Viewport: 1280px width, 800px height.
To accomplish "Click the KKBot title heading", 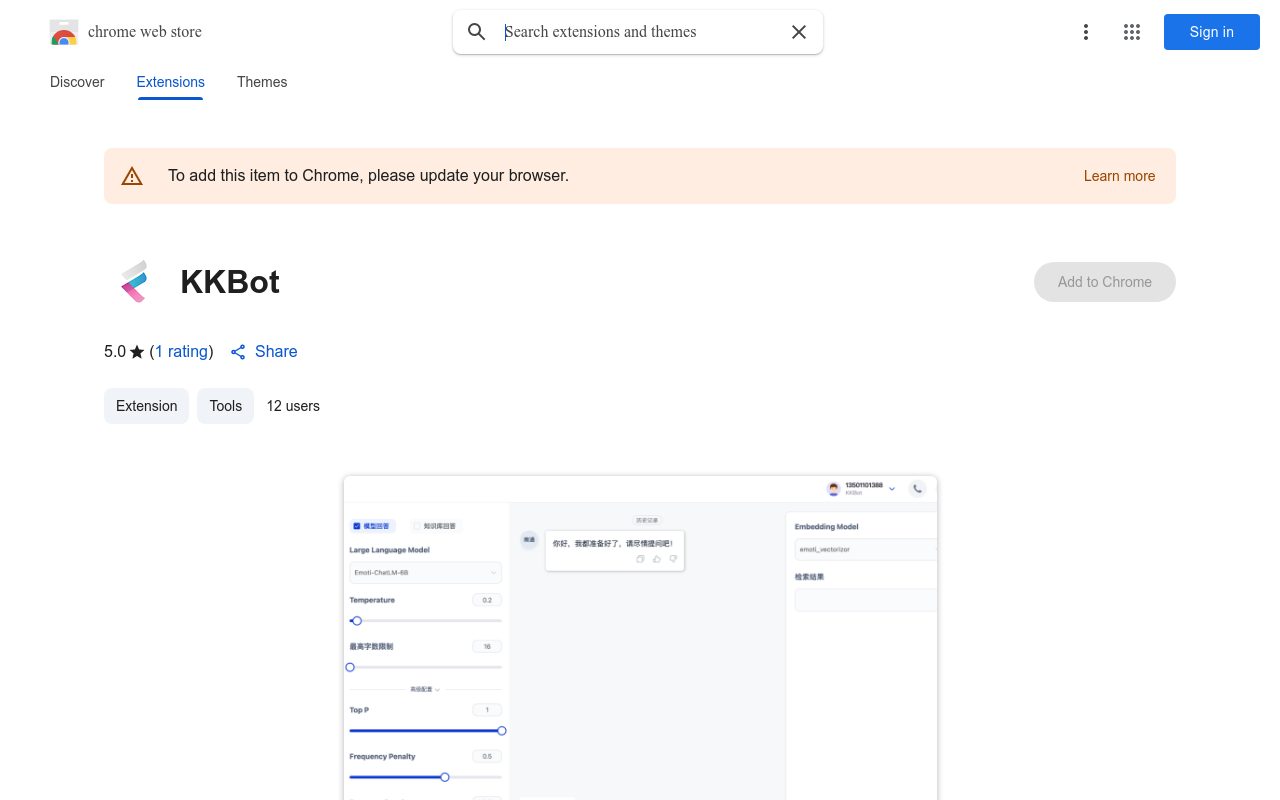I will [x=230, y=282].
